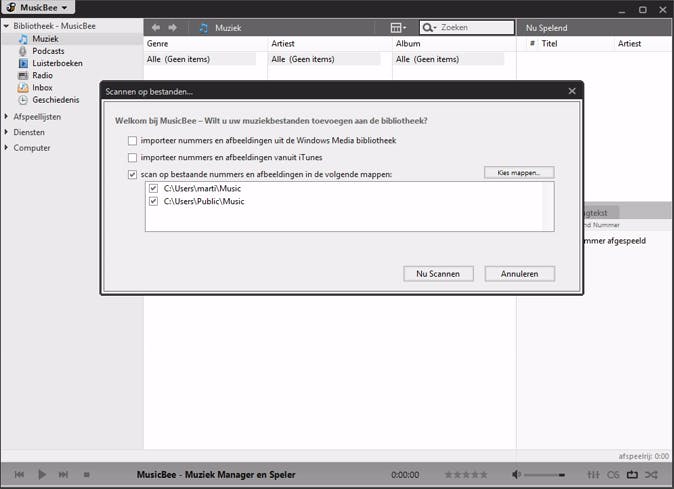Viewport: 674px width, 489px height.
Task: Click the search magnifier dropdown icon
Action: (429, 28)
